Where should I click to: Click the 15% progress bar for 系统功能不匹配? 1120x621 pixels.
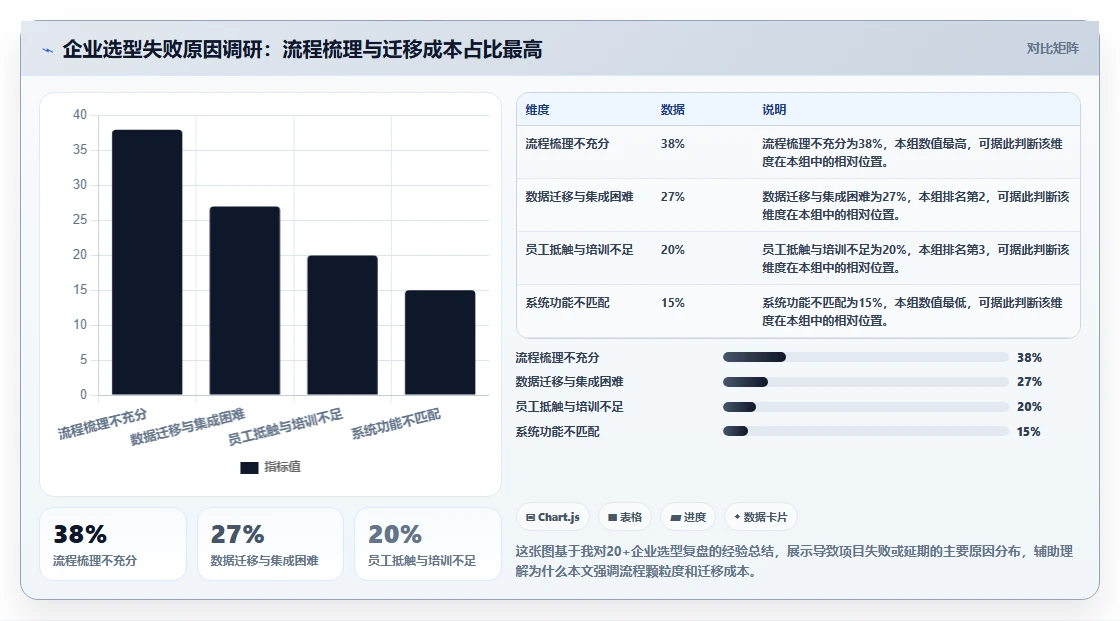tap(865, 431)
